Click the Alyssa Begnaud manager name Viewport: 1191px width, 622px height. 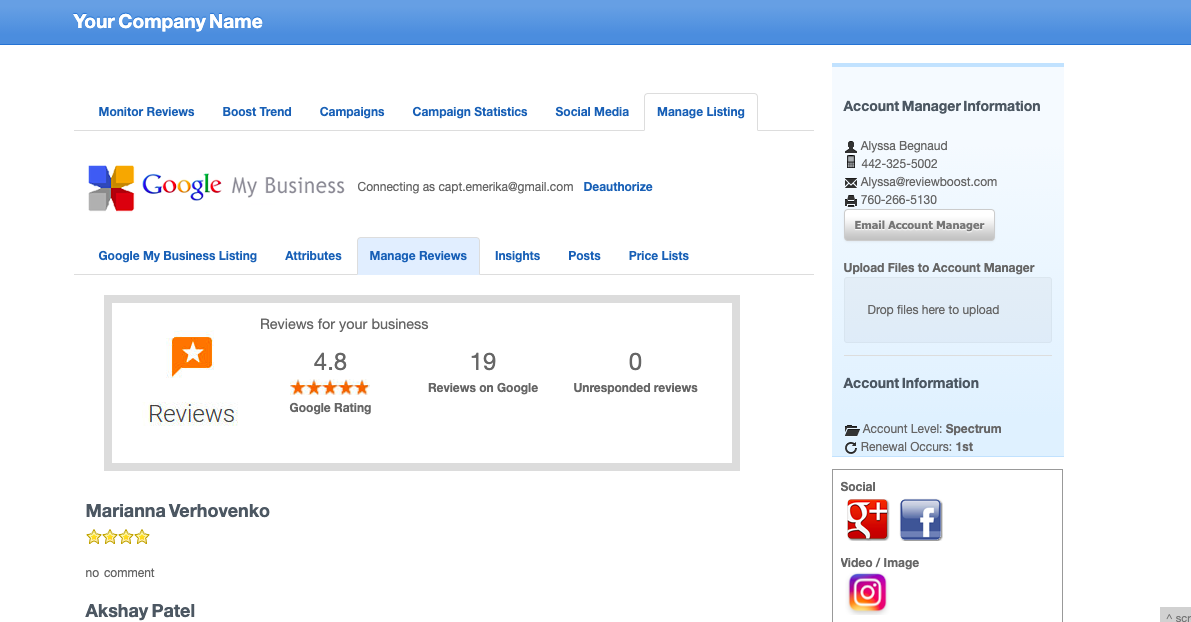tap(904, 146)
